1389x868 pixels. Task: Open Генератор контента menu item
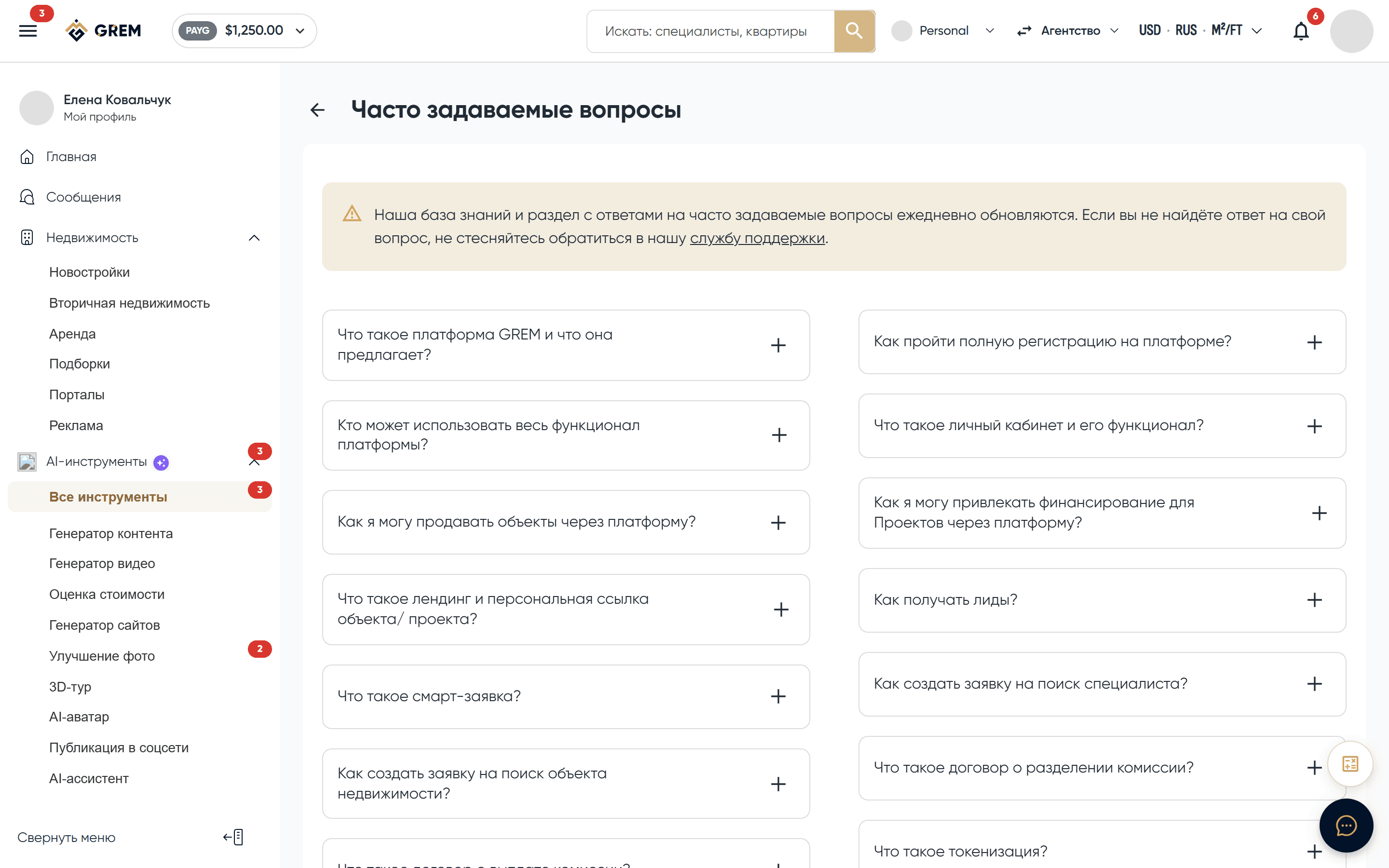111,533
